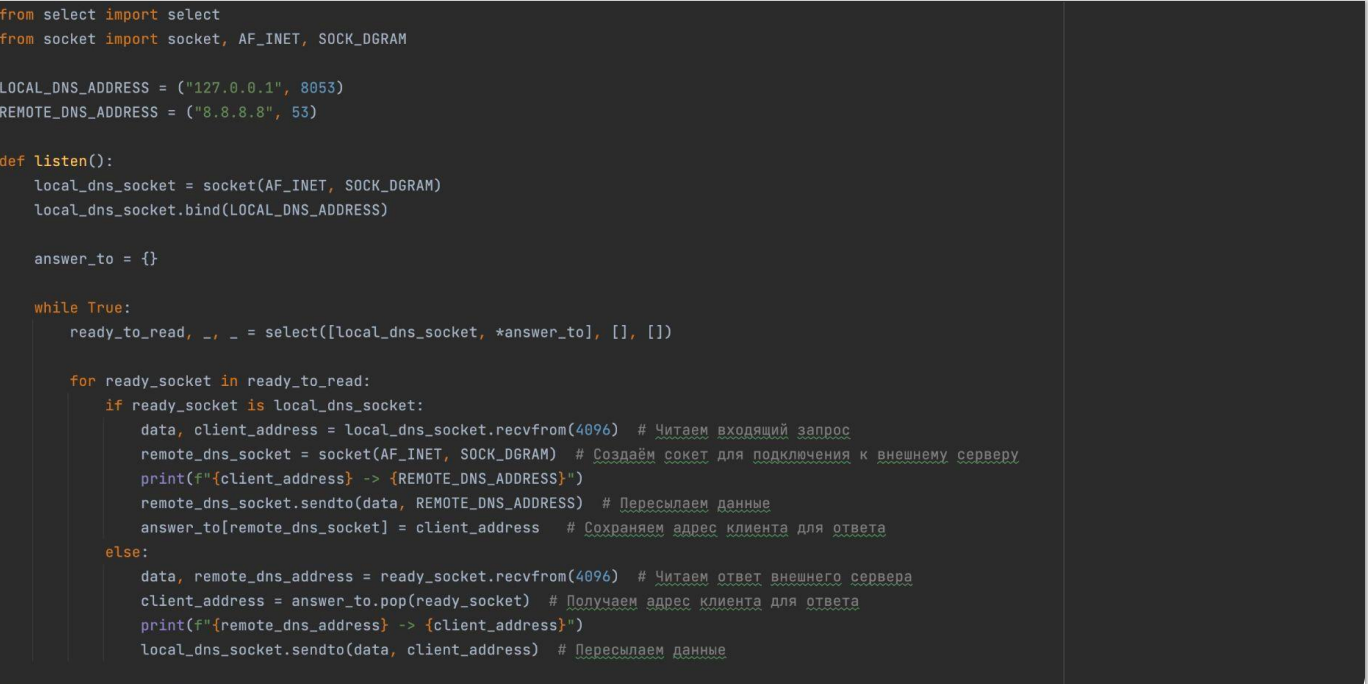The height and width of the screenshot is (684, 1368).
Task: Click the for ready_socket loop line
Action: coord(220,381)
